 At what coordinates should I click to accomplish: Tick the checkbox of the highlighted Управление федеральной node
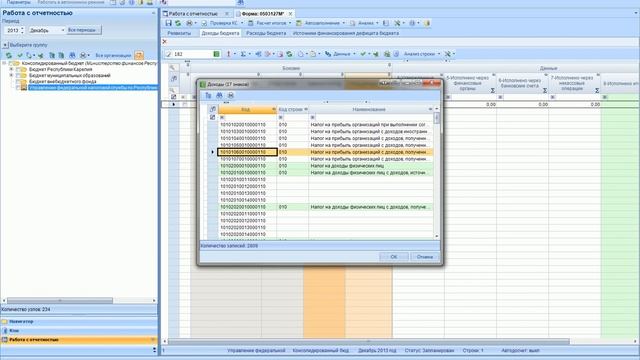tap(18, 87)
